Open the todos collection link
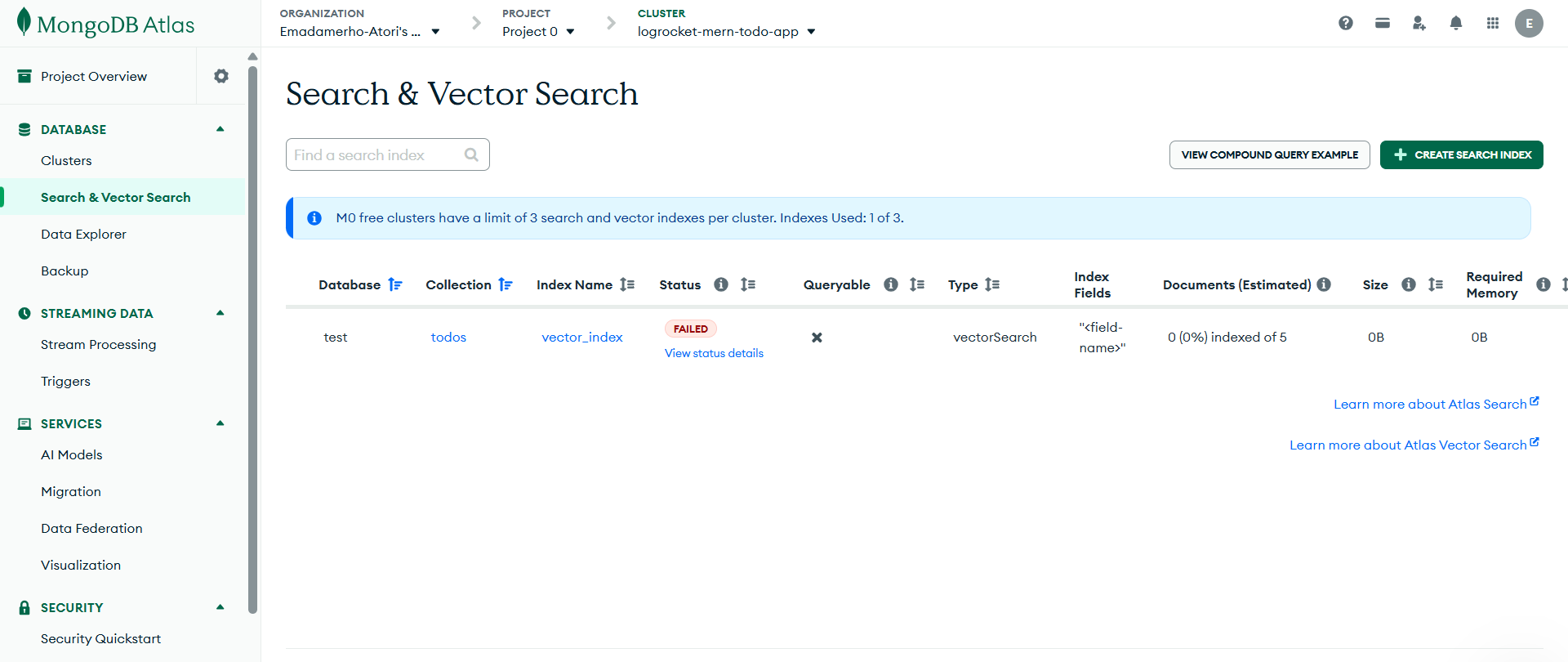Screen dimensions: 1568x662 pos(448,338)
